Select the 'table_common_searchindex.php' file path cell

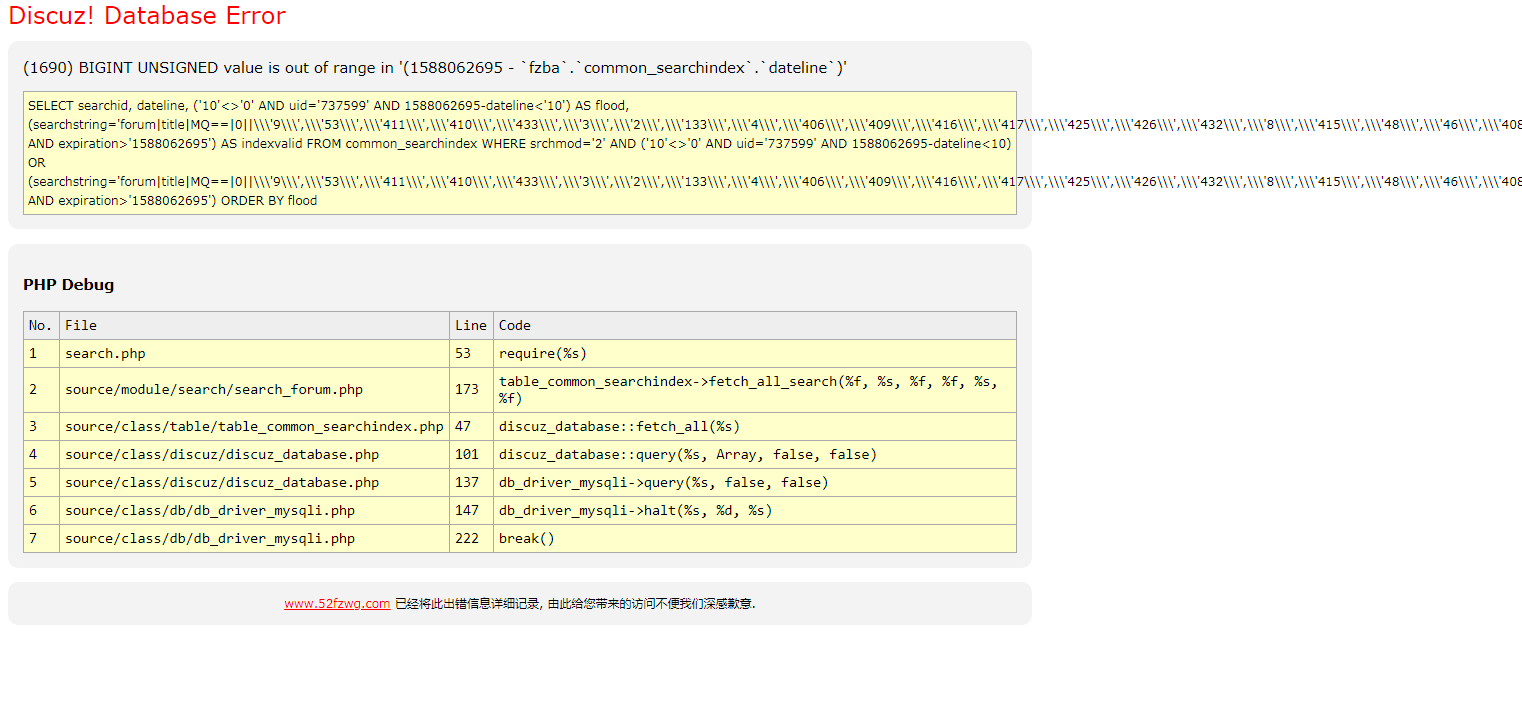pyautogui.click(x=255, y=427)
